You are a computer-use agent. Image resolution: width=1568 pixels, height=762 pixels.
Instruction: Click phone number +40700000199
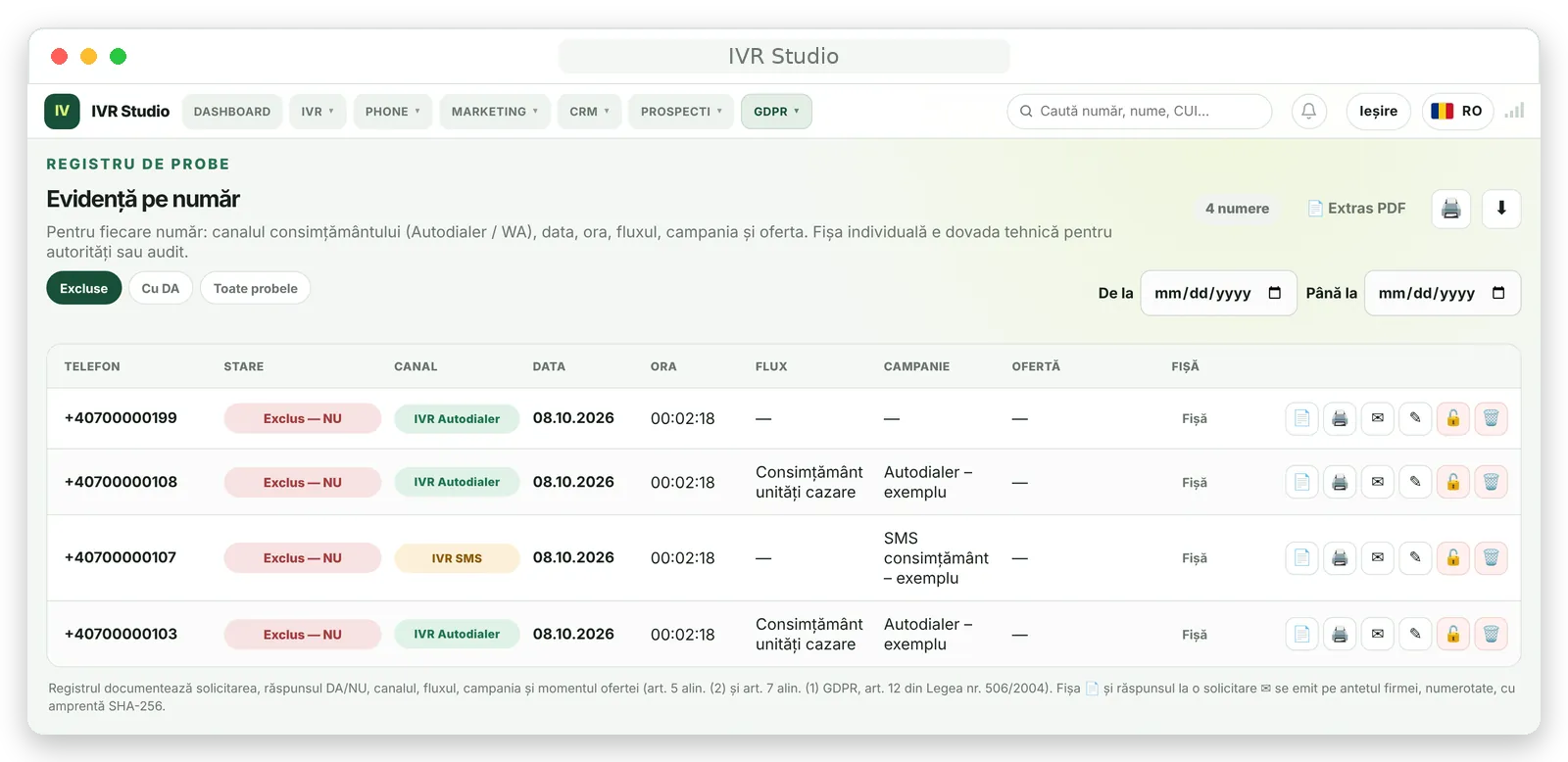coord(121,418)
